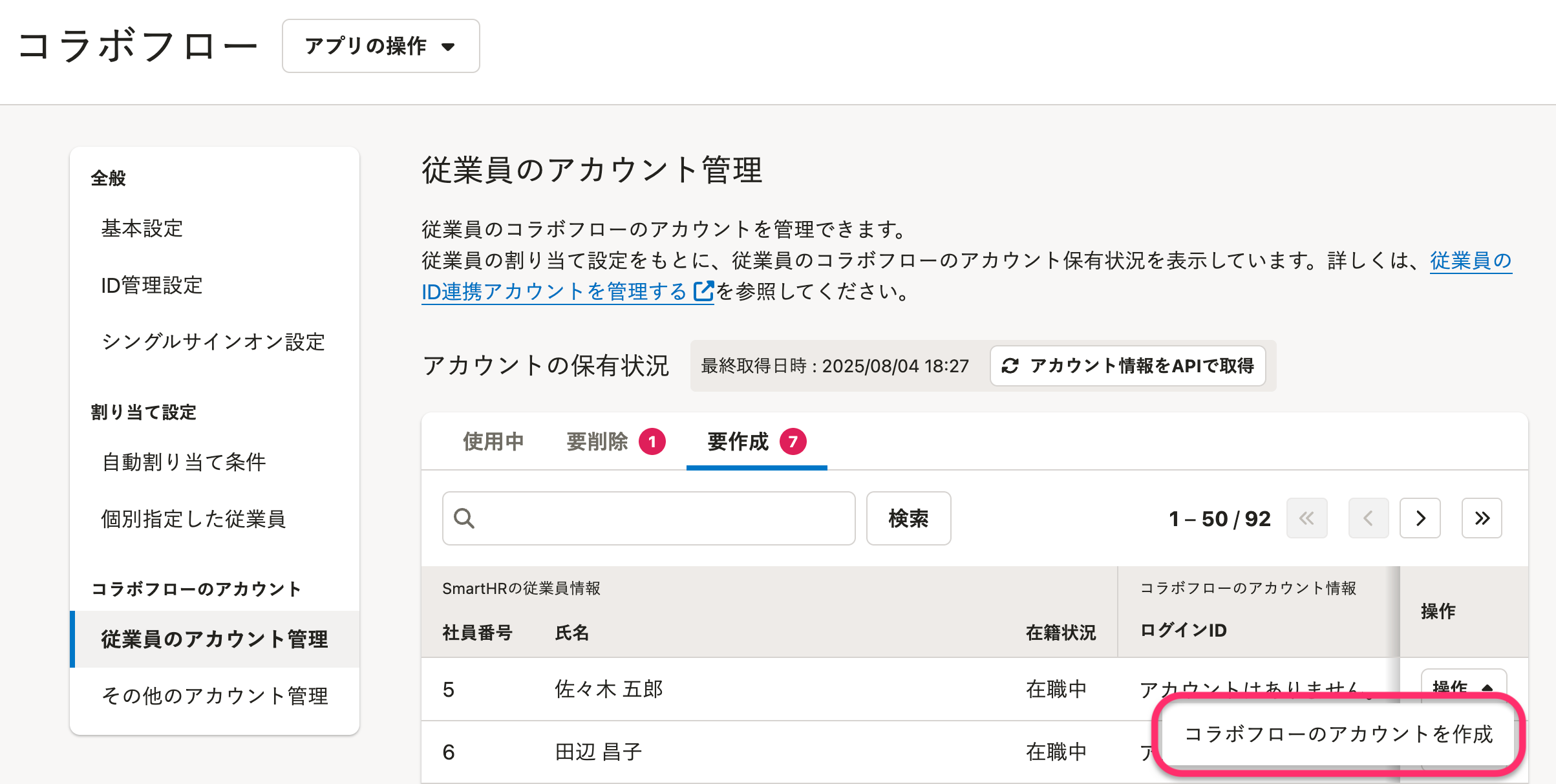
Task: Choose コラボフローのアカウントを作成 menu item
Action: [1339, 734]
